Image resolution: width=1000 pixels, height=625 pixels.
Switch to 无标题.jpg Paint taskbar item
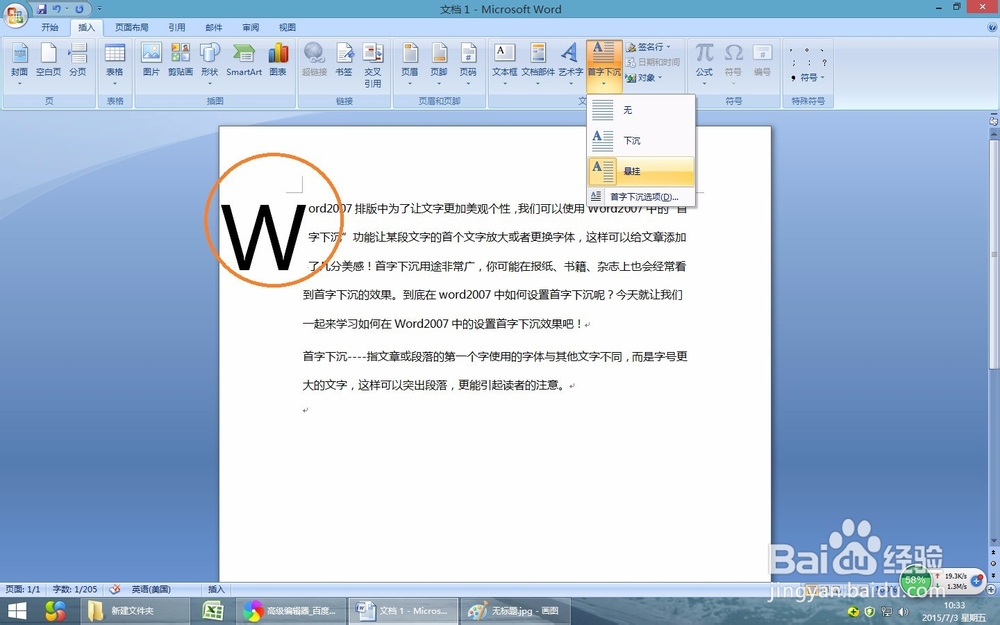click(x=516, y=611)
